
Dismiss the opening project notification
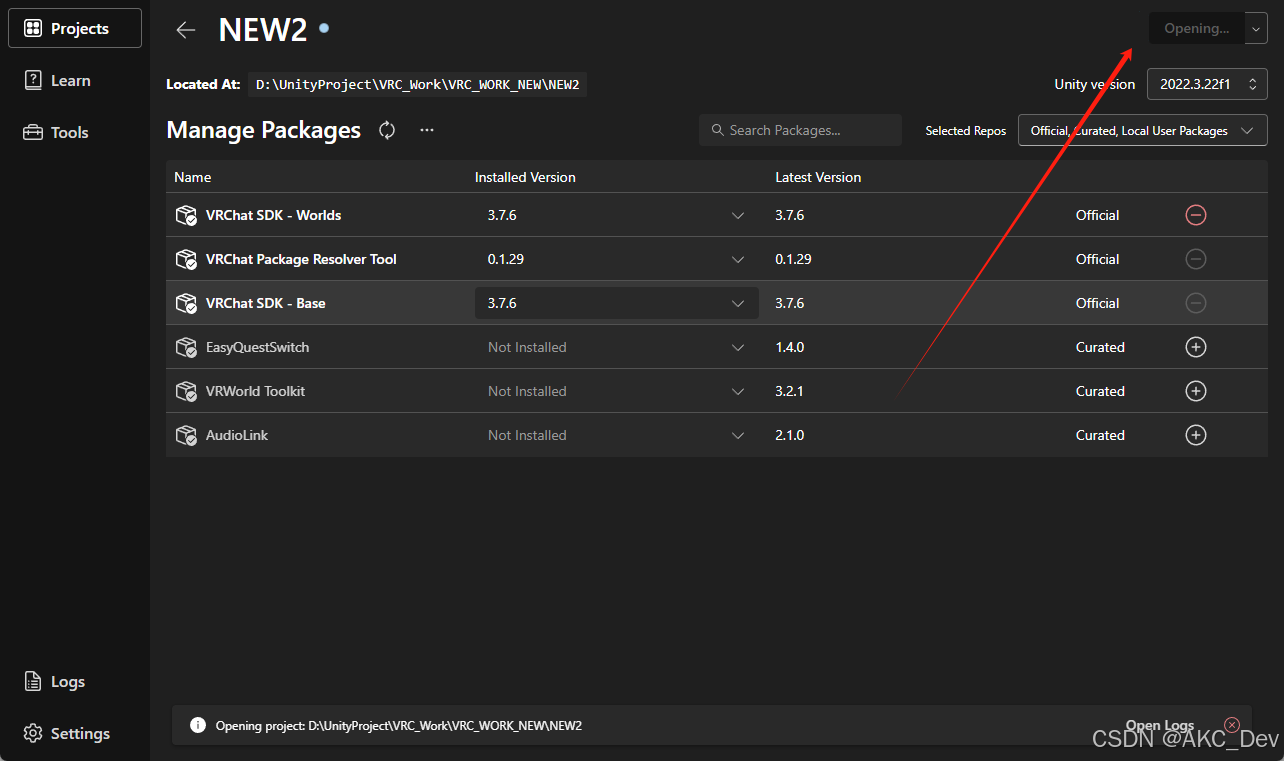[x=1232, y=724]
